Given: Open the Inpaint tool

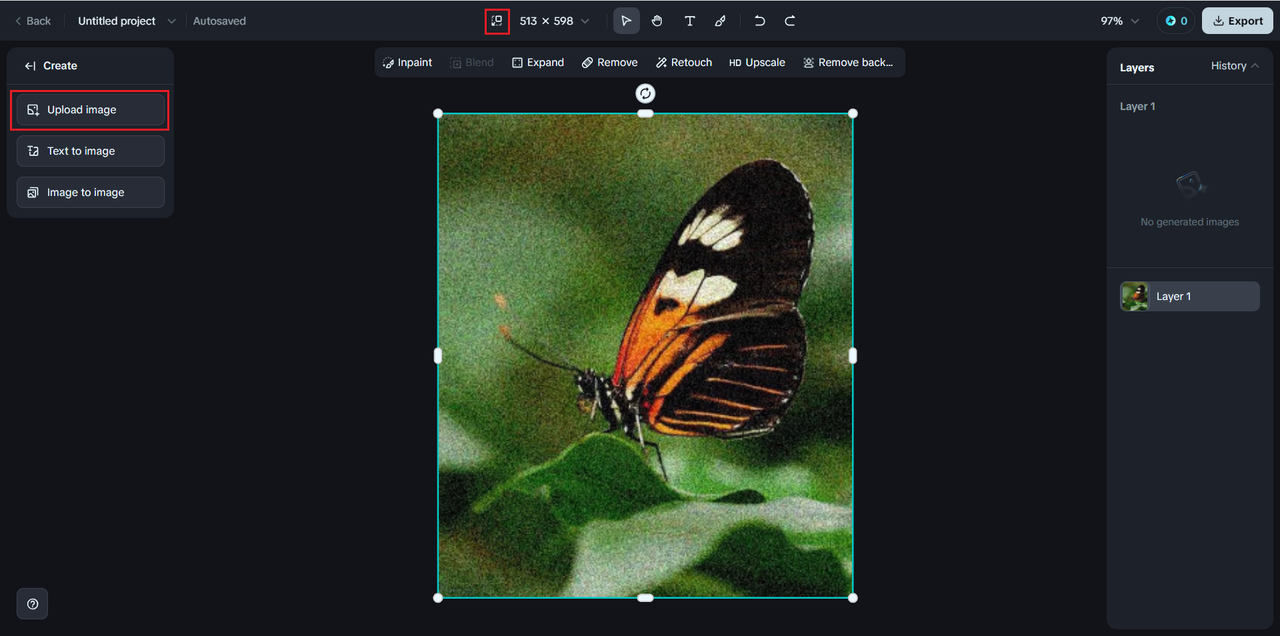Looking at the screenshot, I should [407, 62].
